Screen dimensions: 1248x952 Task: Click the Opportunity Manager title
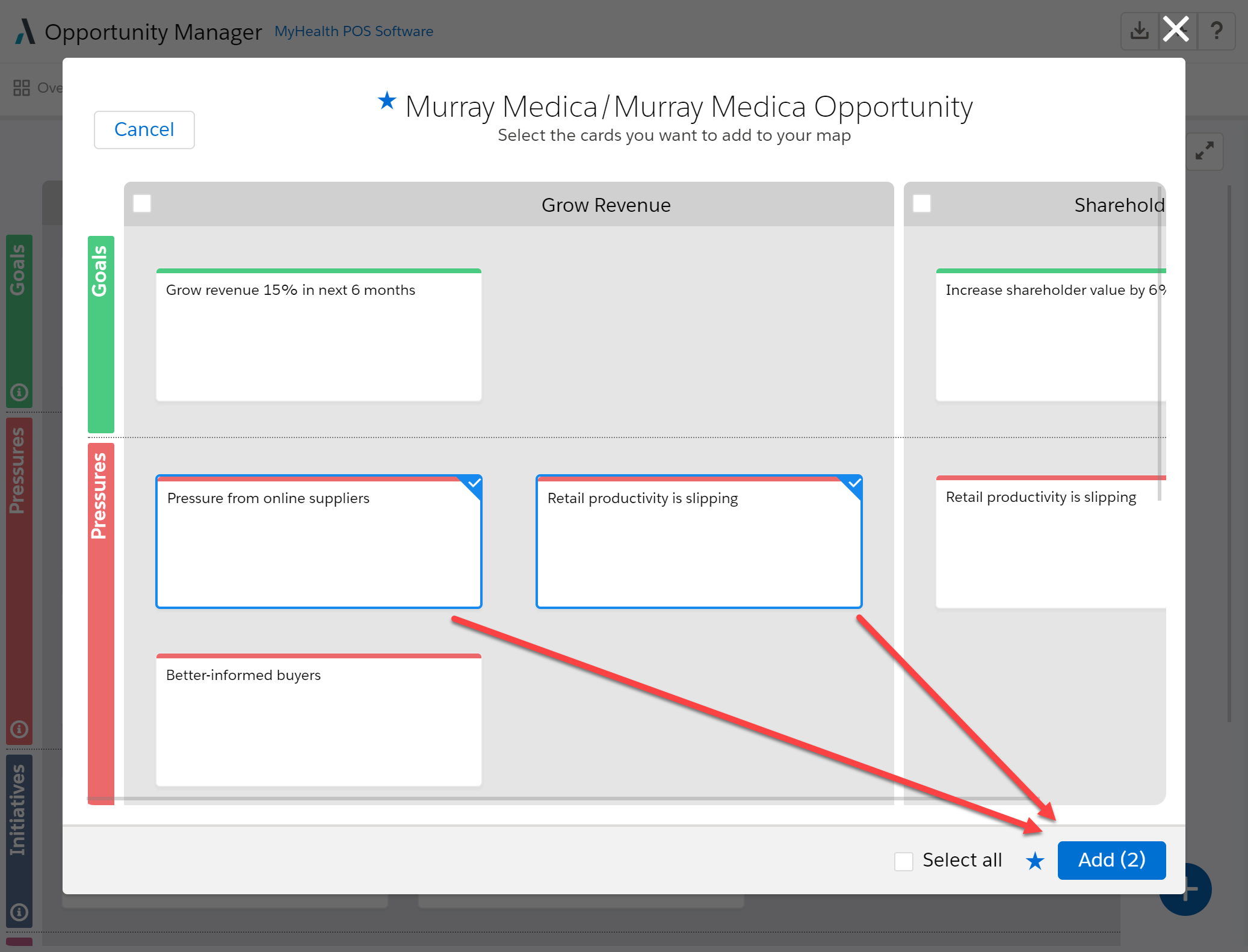(x=153, y=32)
